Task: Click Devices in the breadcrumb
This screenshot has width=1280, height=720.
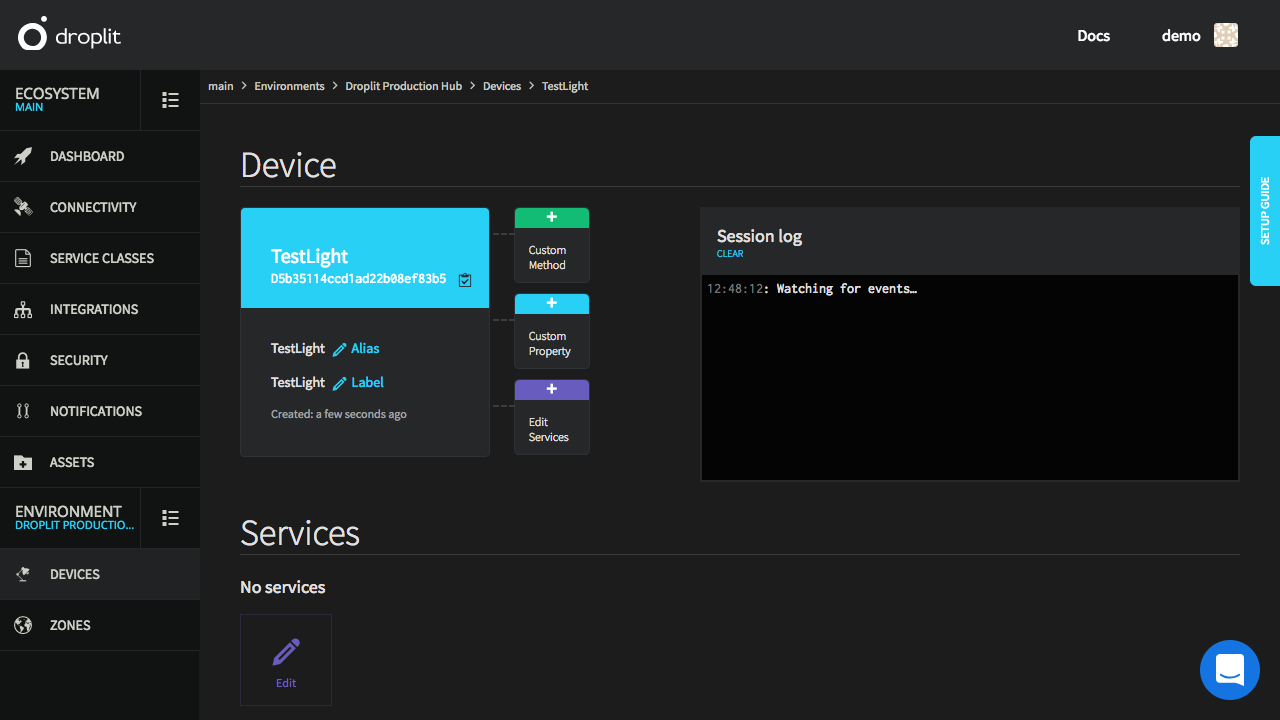Action: pos(502,86)
